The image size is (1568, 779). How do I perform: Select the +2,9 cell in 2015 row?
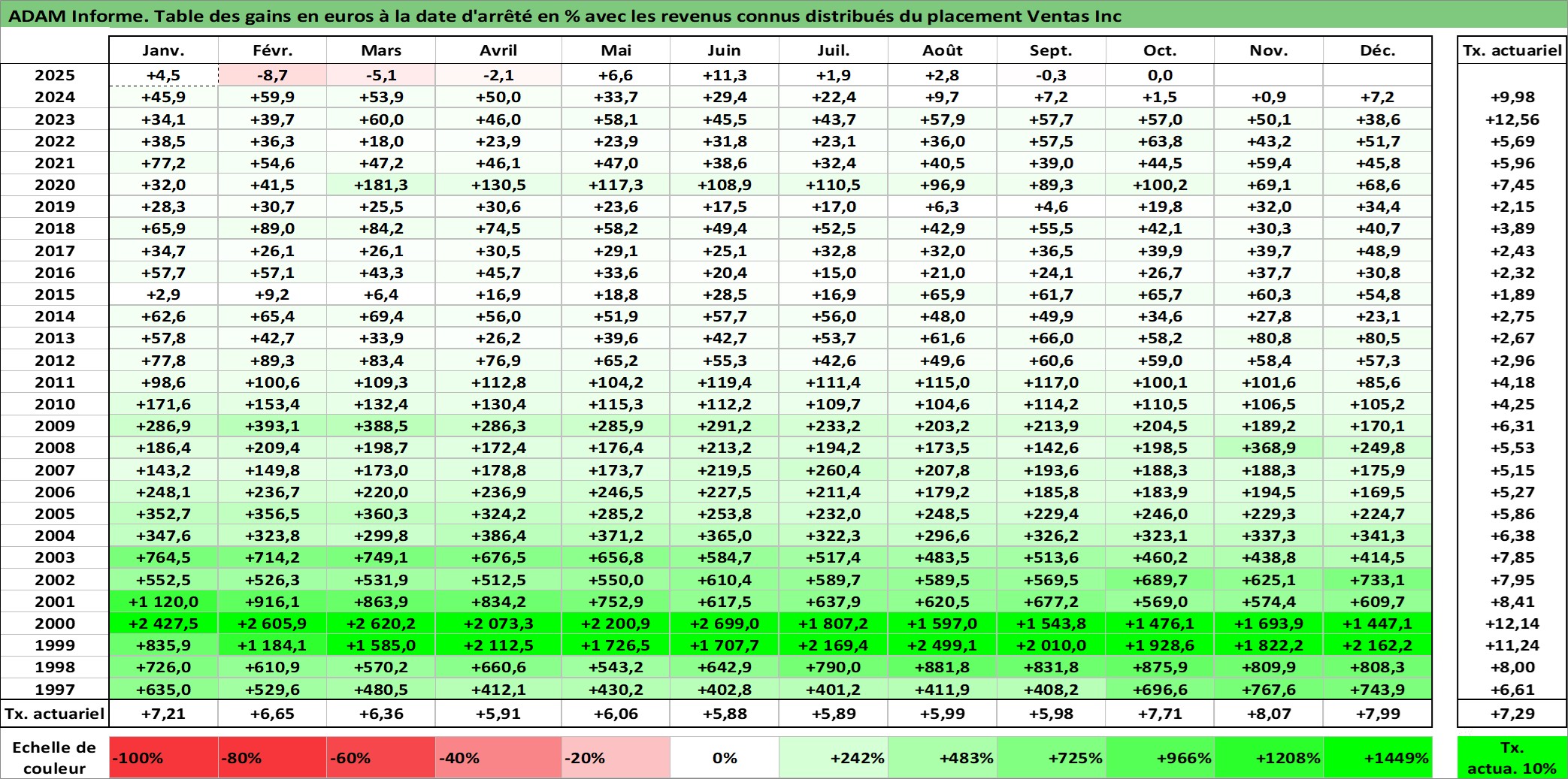click(163, 294)
